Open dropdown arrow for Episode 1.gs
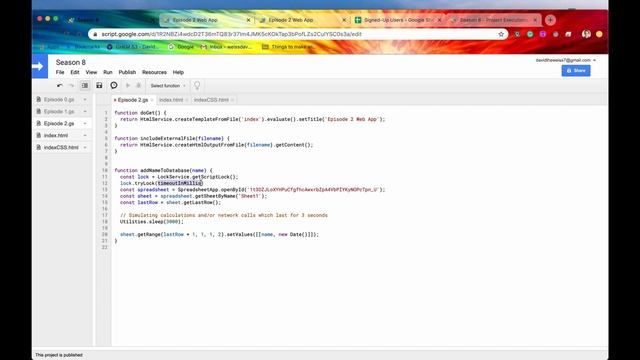 click(85, 111)
